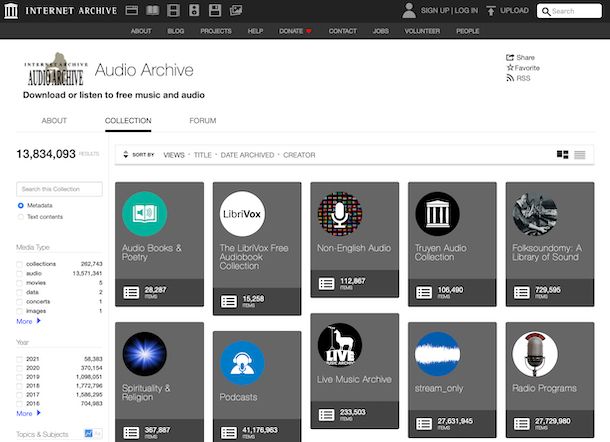The image size is (610, 442).
Task: Check the collections media type box
Action: click(x=19, y=264)
